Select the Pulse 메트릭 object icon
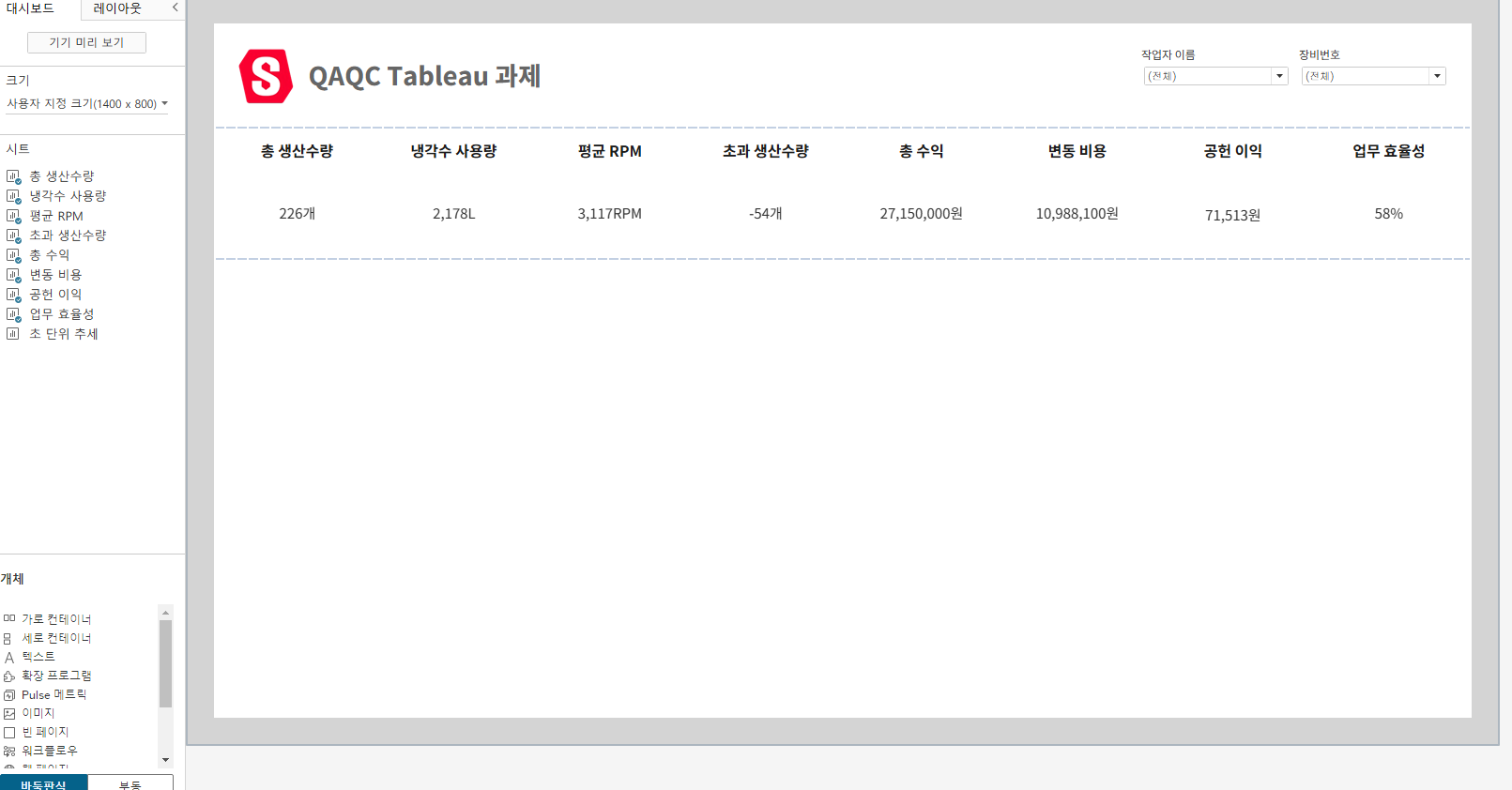The width and height of the screenshot is (1512, 790). [9, 695]
